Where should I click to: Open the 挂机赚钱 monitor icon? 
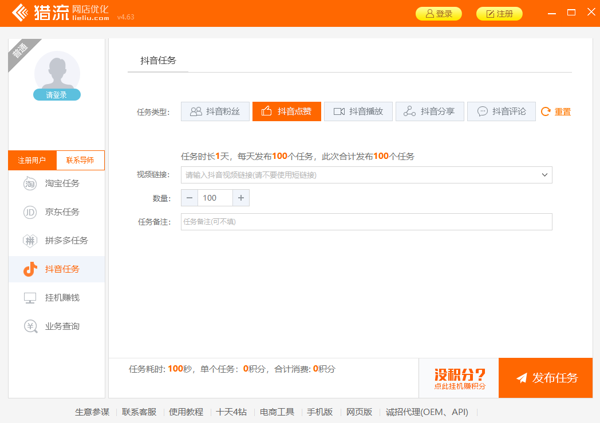(x=30, y=298)
